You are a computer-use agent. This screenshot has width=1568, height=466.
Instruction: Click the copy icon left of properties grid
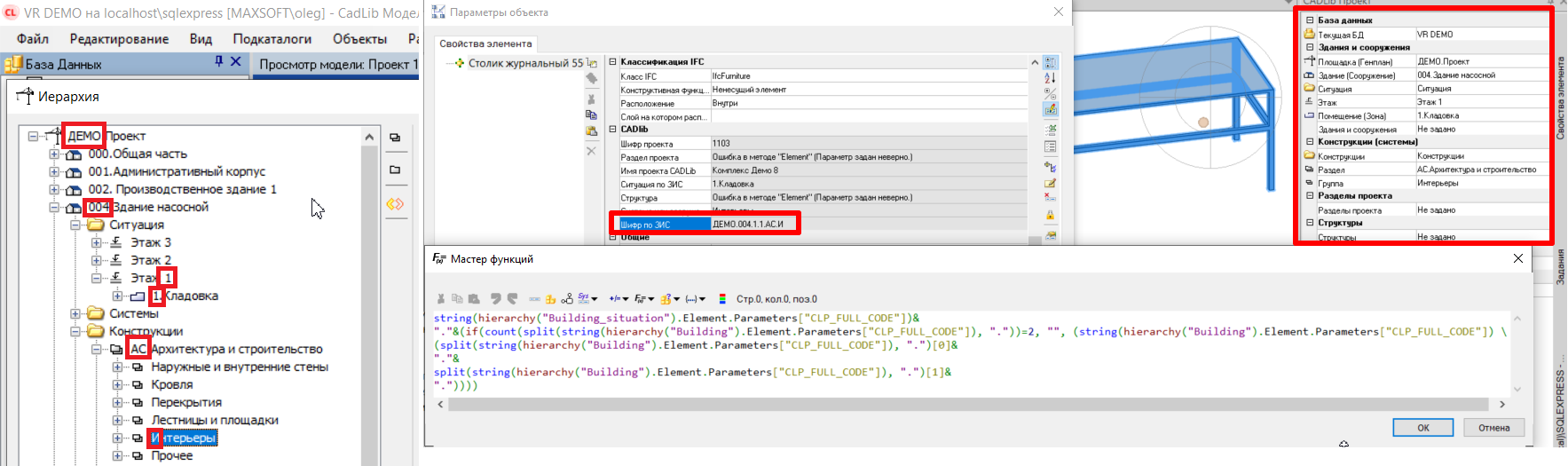click(x=592, y=115)
